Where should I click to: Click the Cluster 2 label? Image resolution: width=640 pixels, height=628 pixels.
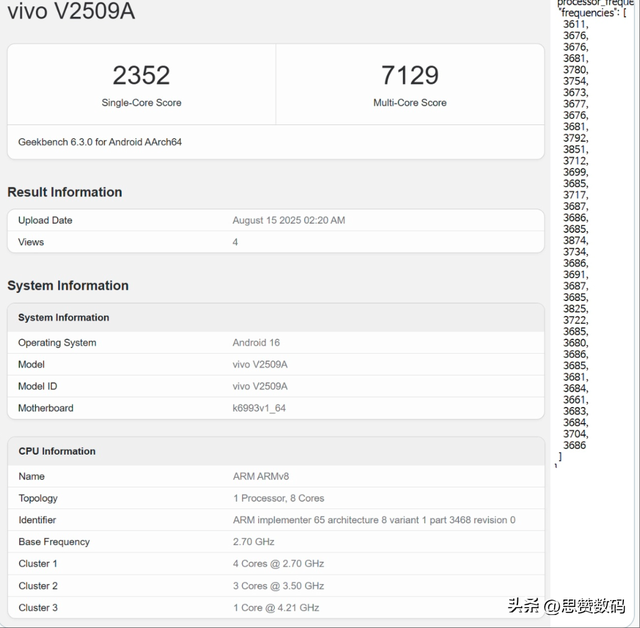pyautogui.click(x=38, y=586)
